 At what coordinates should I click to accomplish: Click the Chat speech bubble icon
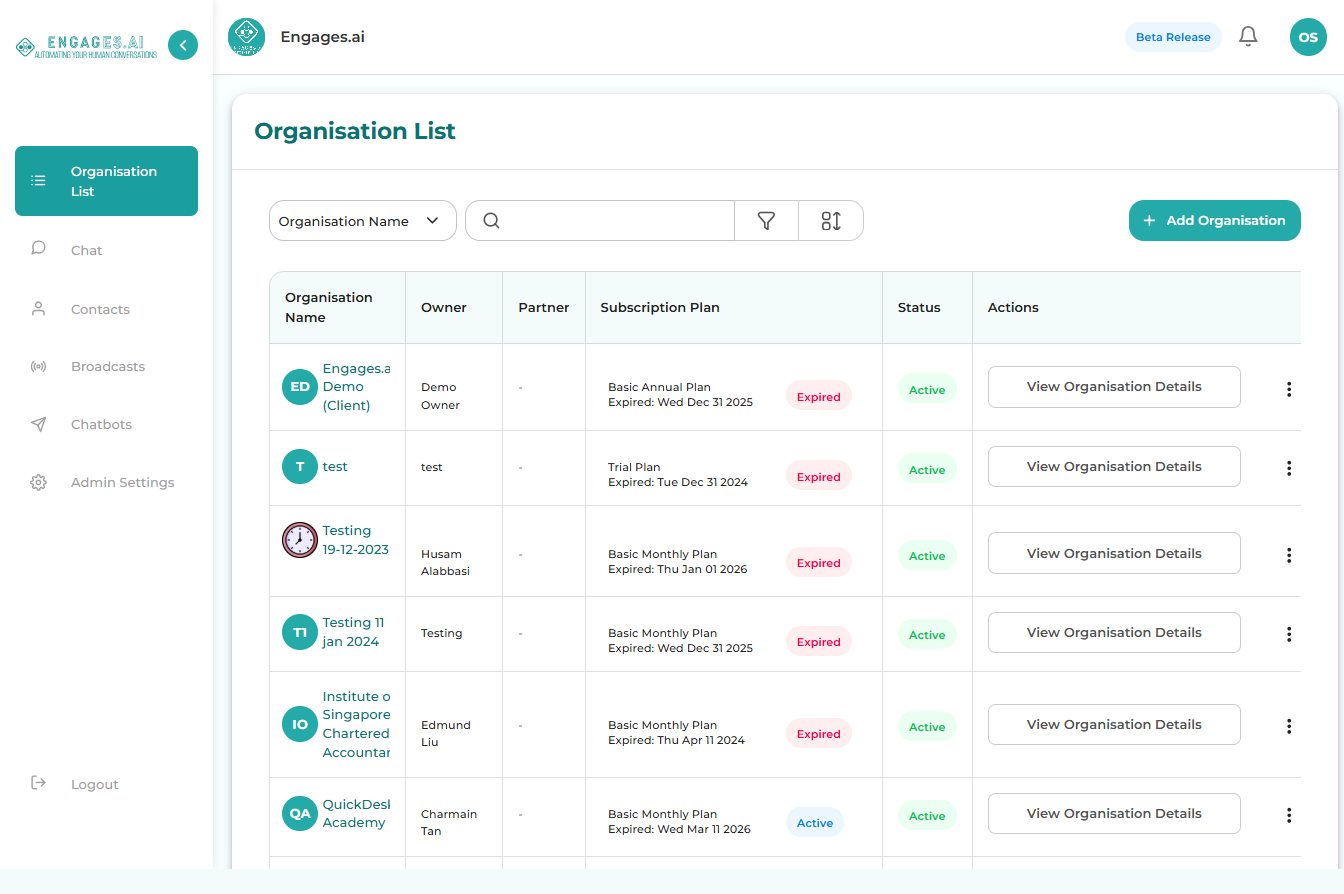[39, 249]
